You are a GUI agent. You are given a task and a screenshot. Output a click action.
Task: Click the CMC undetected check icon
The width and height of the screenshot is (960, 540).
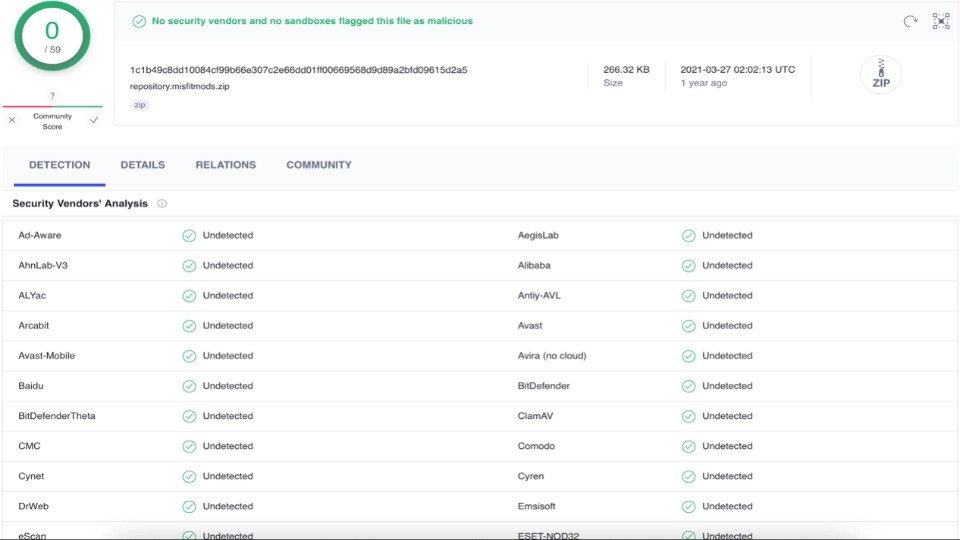(189, 446)
